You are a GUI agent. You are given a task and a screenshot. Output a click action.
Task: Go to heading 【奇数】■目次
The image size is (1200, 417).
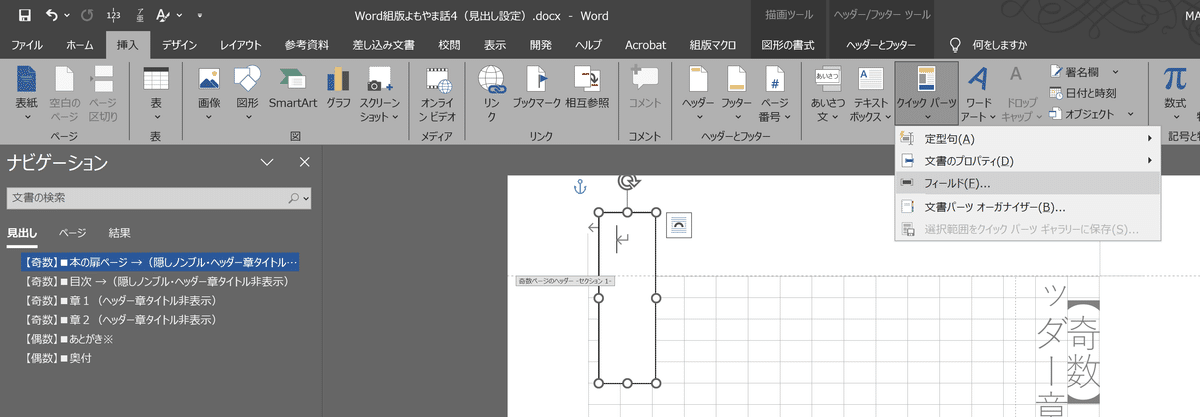pyautogui.click(x=159, y=281)
